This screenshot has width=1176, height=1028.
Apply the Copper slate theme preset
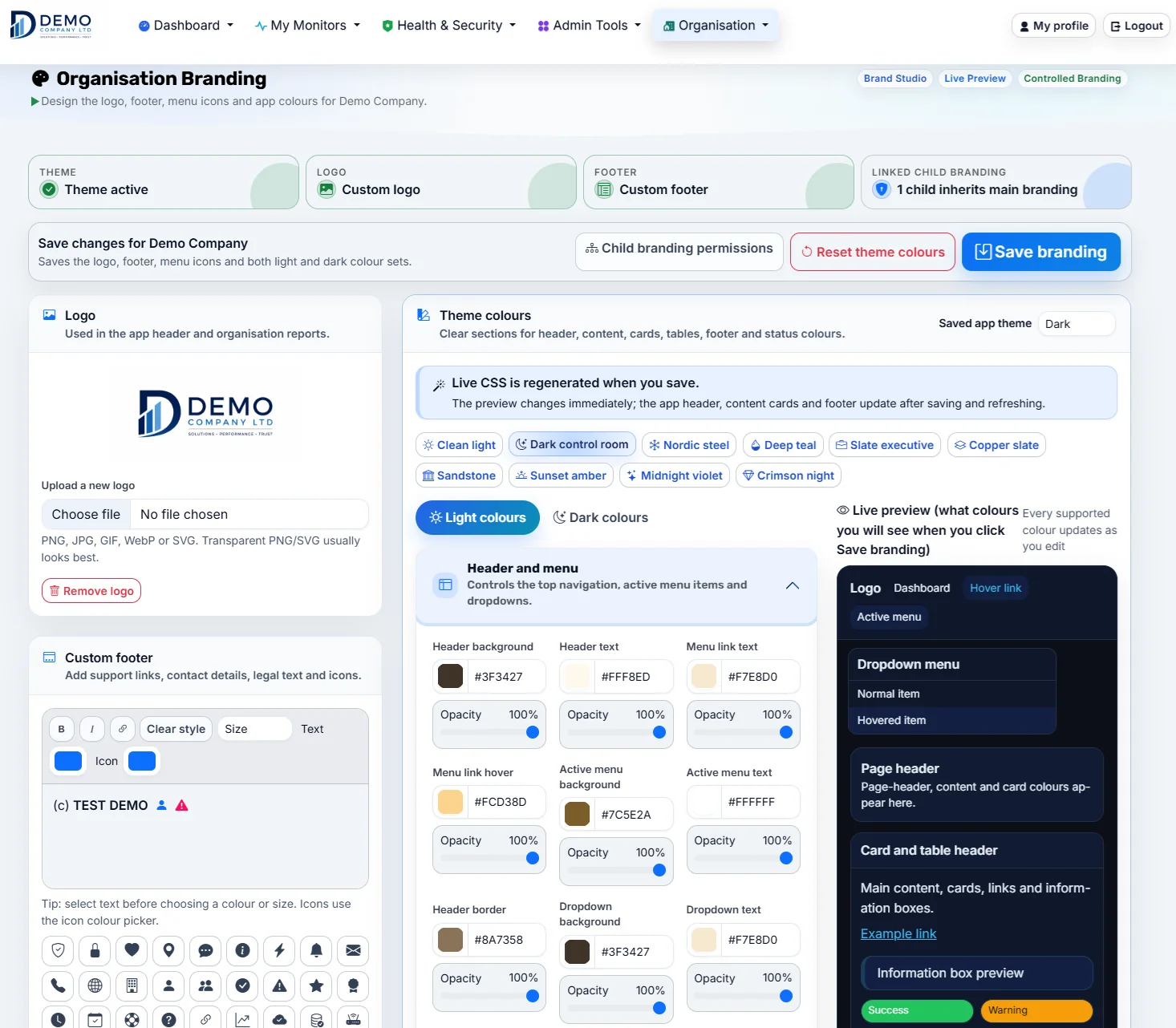(996, 445)
